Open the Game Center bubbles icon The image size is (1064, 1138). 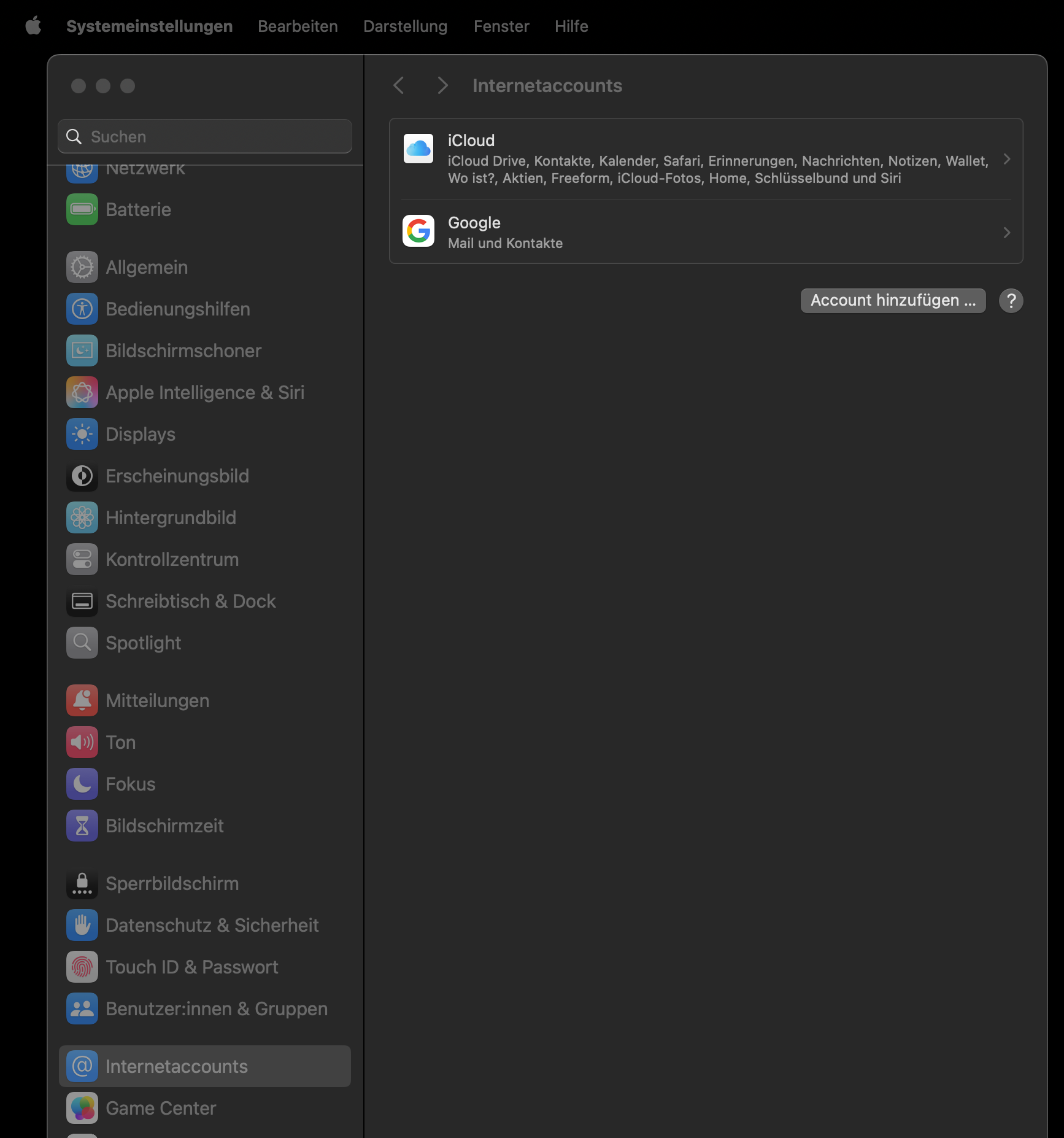point(82,1108)
